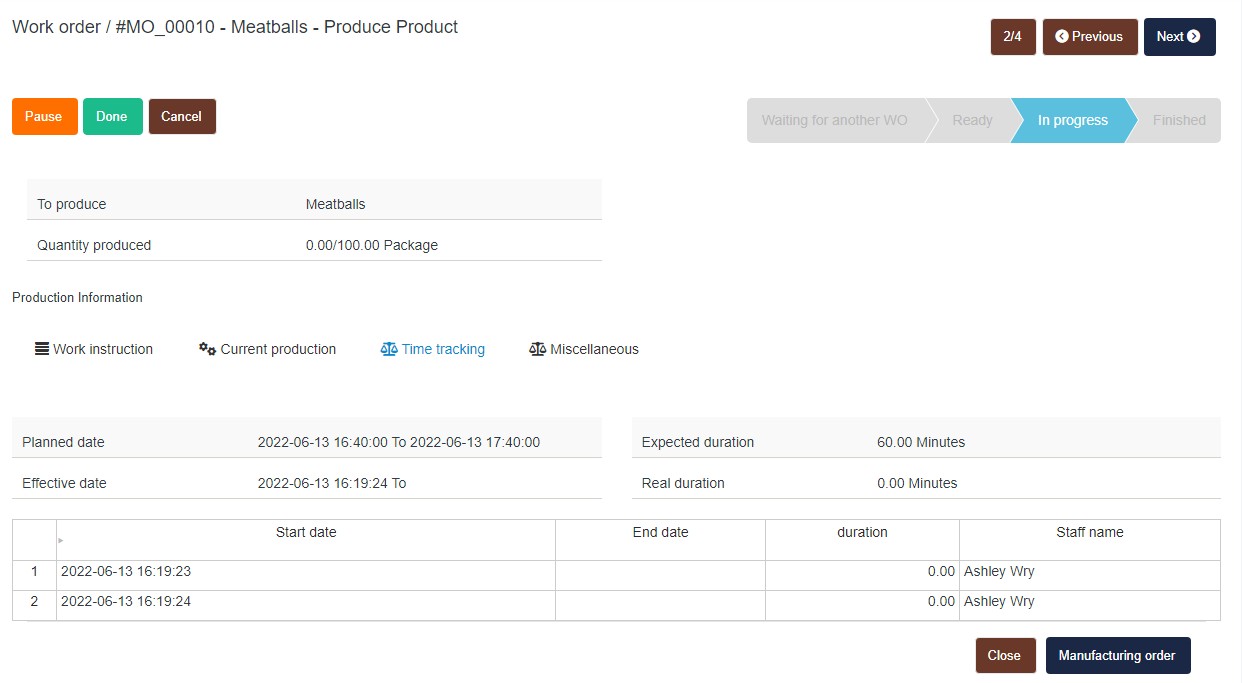Click the Finished stage in status bar
Viewport: 1242px width, 683px height.
[1179, 121]
